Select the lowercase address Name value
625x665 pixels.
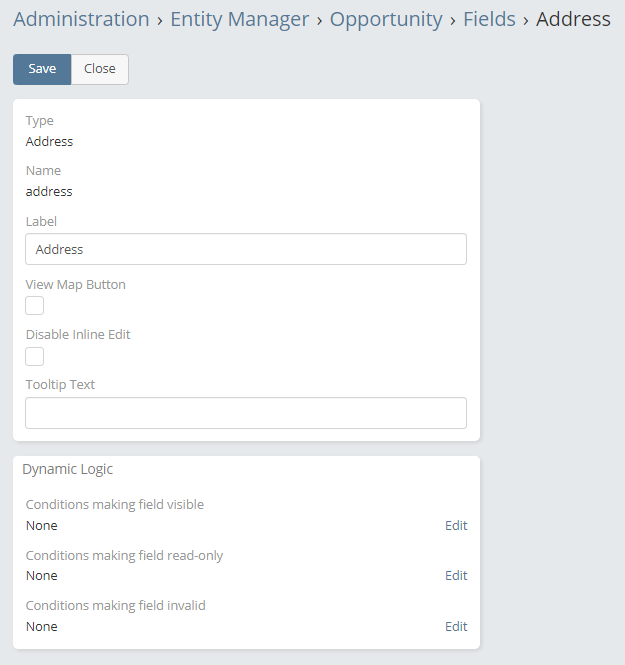click(x=49, y=191)
